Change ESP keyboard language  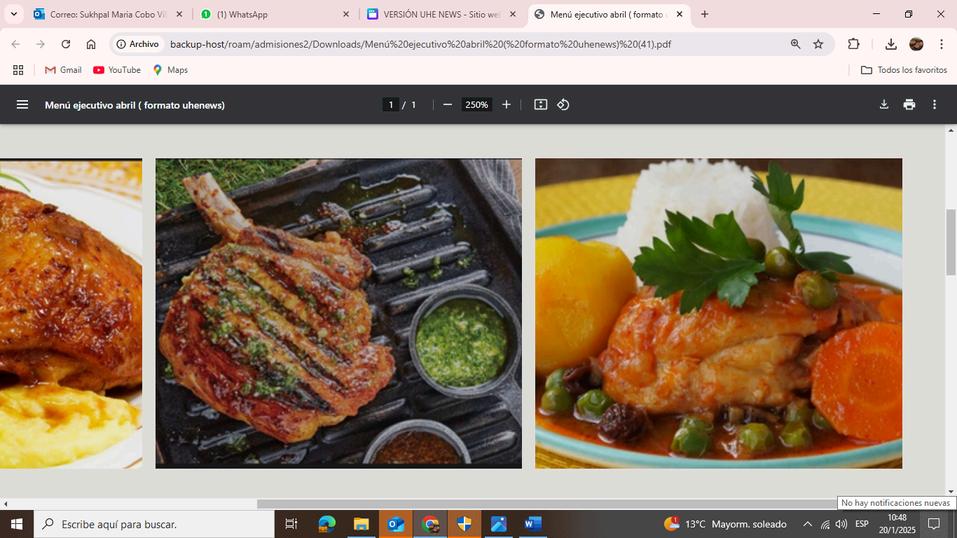(x=862, y=524)
